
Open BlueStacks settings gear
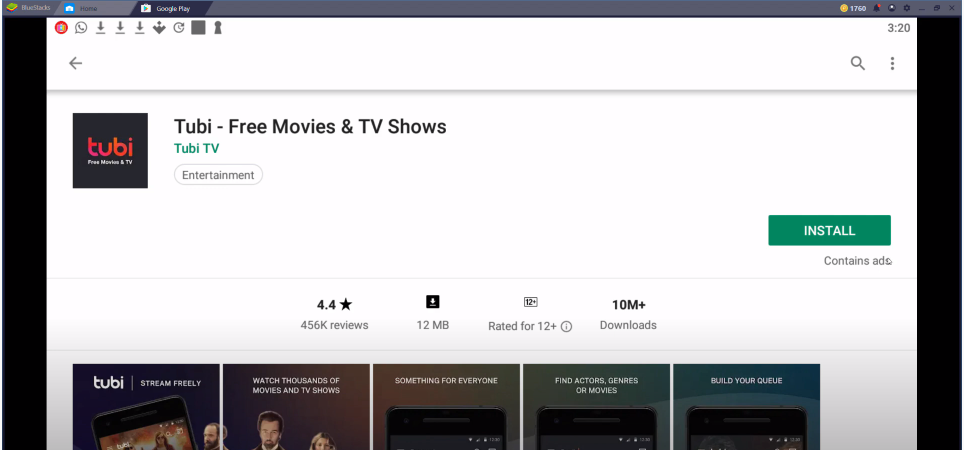coord(906,8)
